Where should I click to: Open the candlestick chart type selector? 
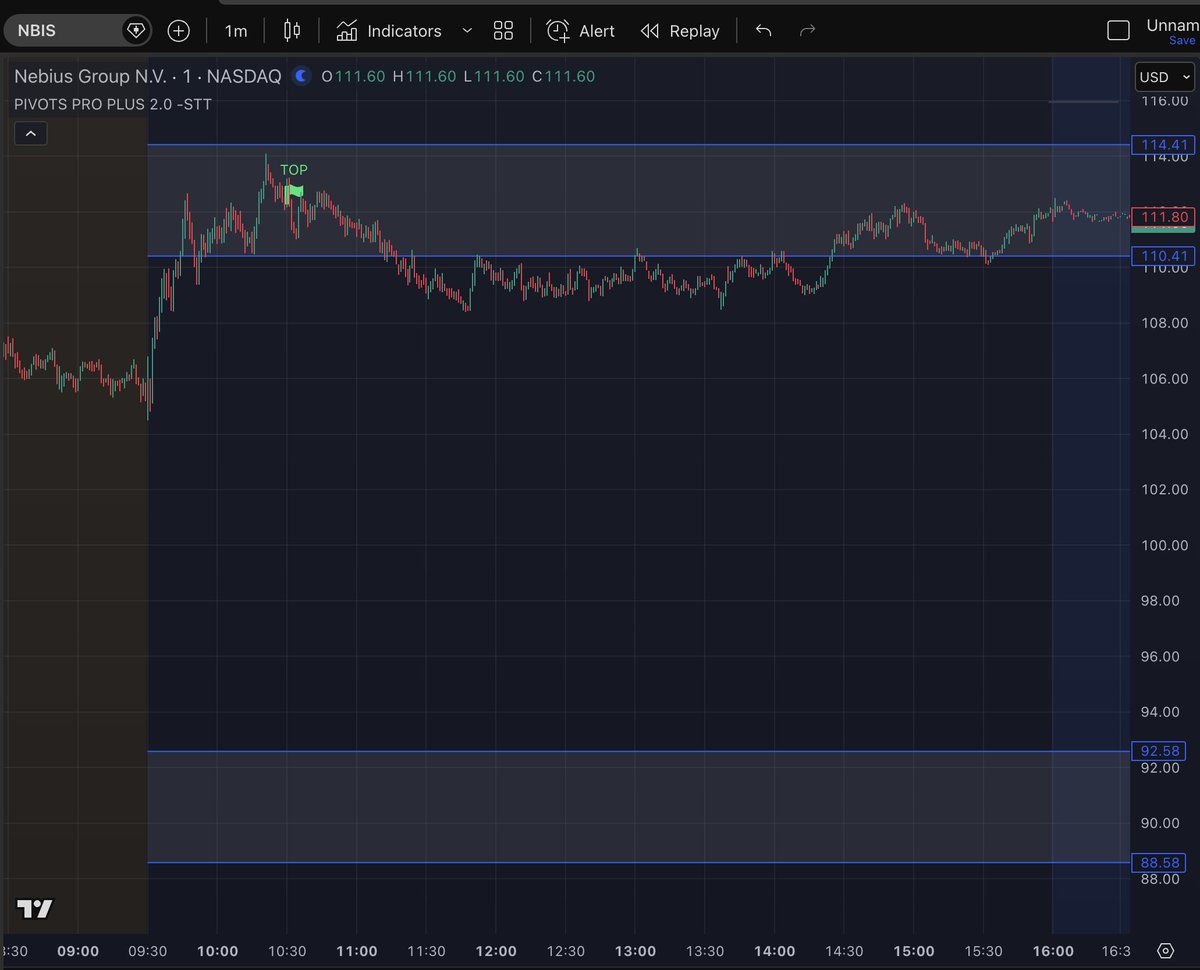click(292, 31)
